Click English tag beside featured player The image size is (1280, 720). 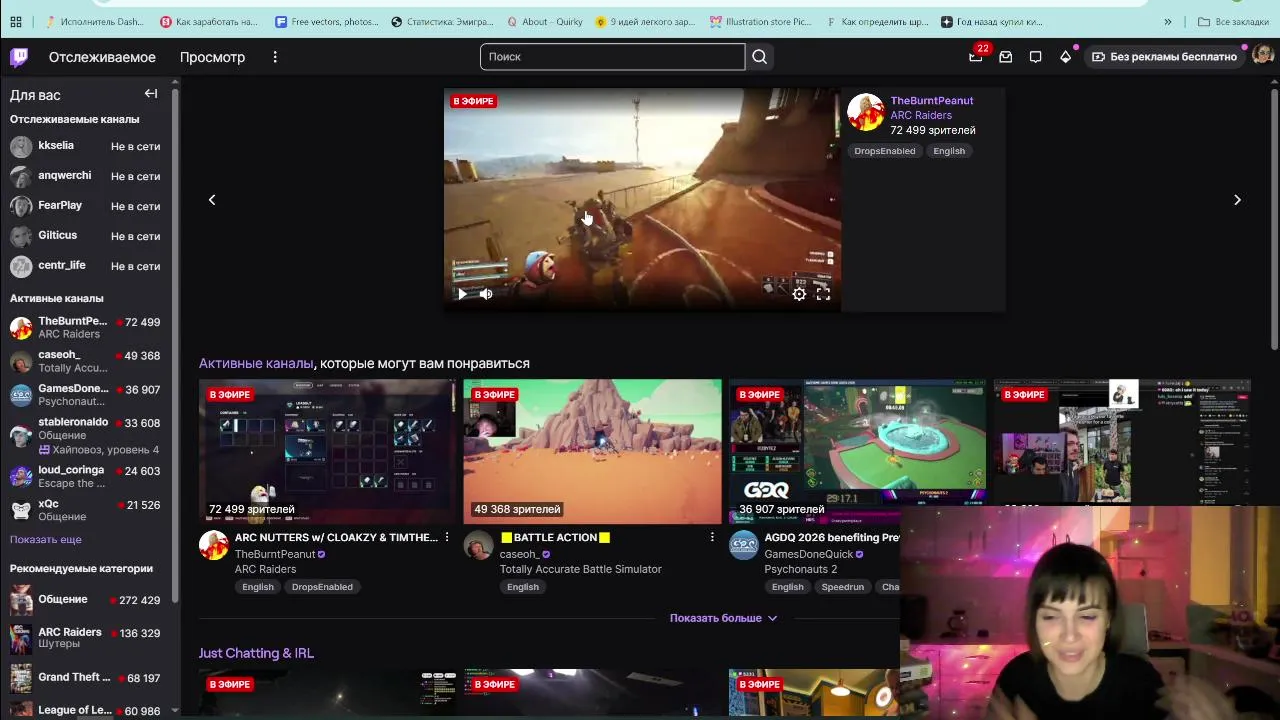(949, 151)
